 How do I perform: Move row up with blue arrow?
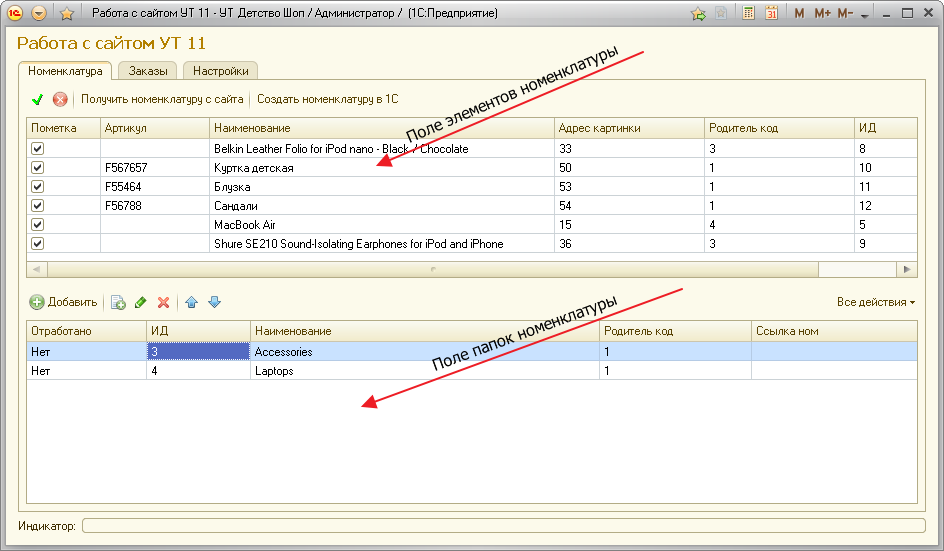point(192,302)
